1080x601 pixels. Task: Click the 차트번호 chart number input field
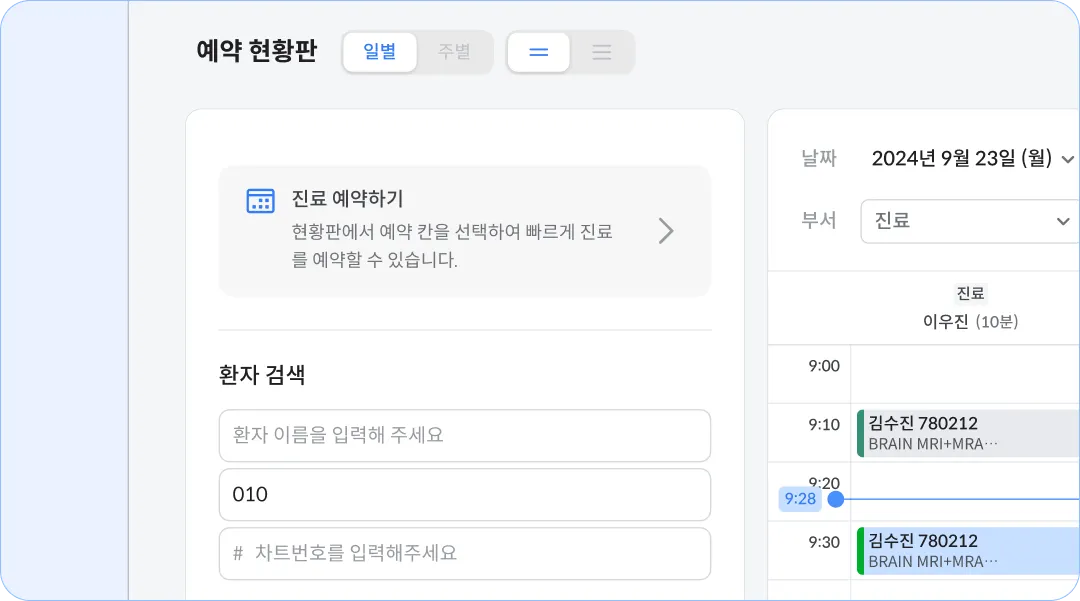click(x=464, y=553)
